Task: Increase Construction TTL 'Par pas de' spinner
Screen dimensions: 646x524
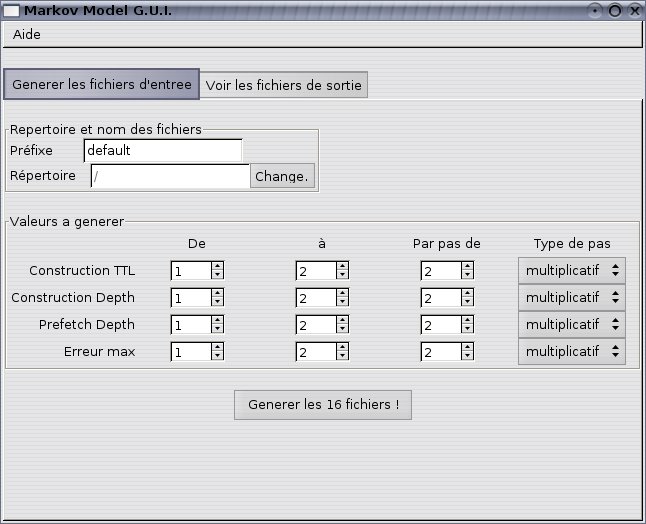Action: [x=467, y=266]
